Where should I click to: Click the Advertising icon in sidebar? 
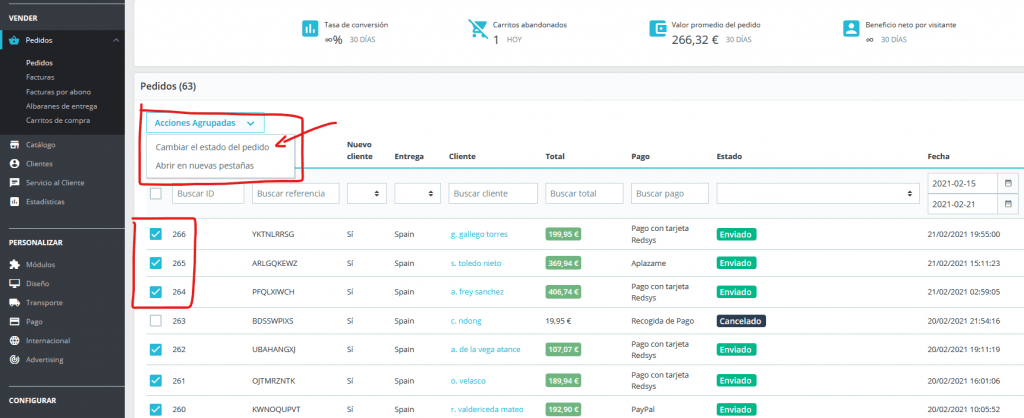pos(14,359)
